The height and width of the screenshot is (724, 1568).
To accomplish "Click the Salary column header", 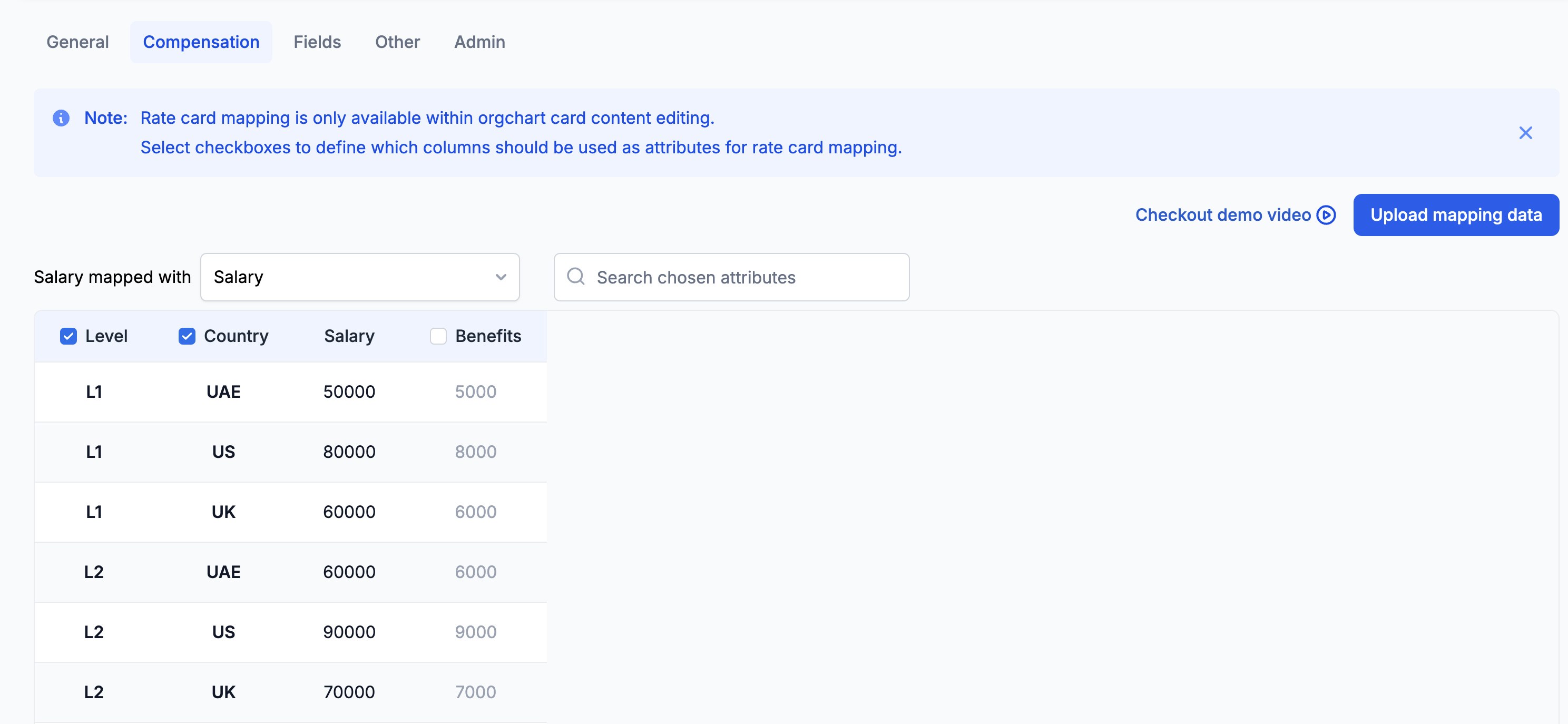I will (349, 336).
